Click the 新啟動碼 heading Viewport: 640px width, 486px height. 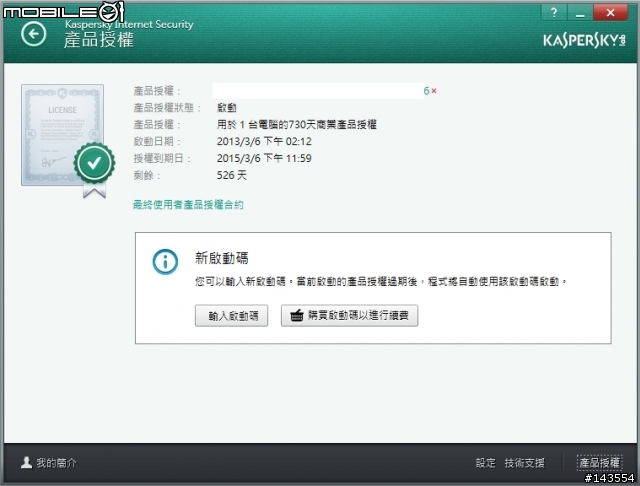pos(222,258)
